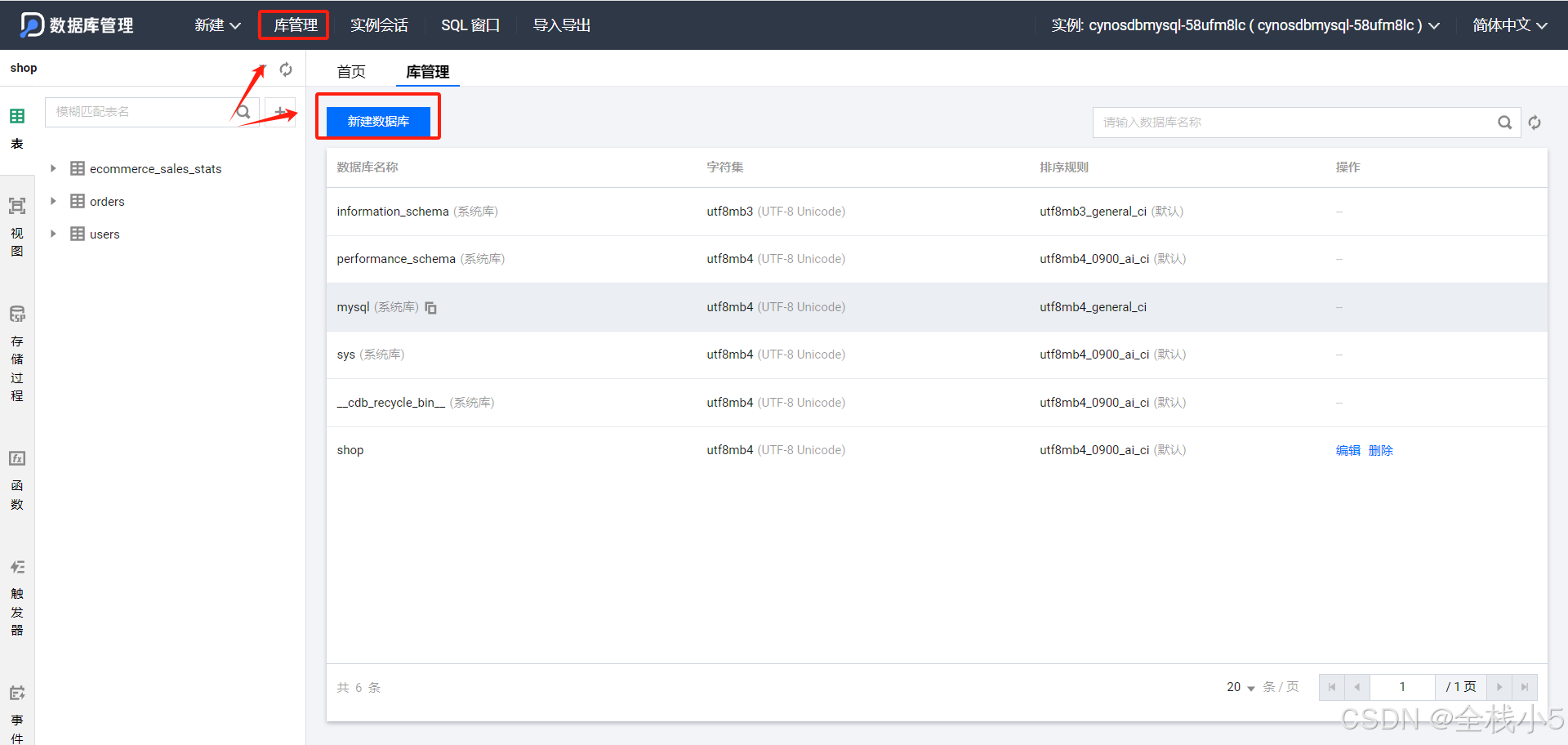
Task: Open the 事件 (events) sidebar section
Action: (x=17, y=715)
